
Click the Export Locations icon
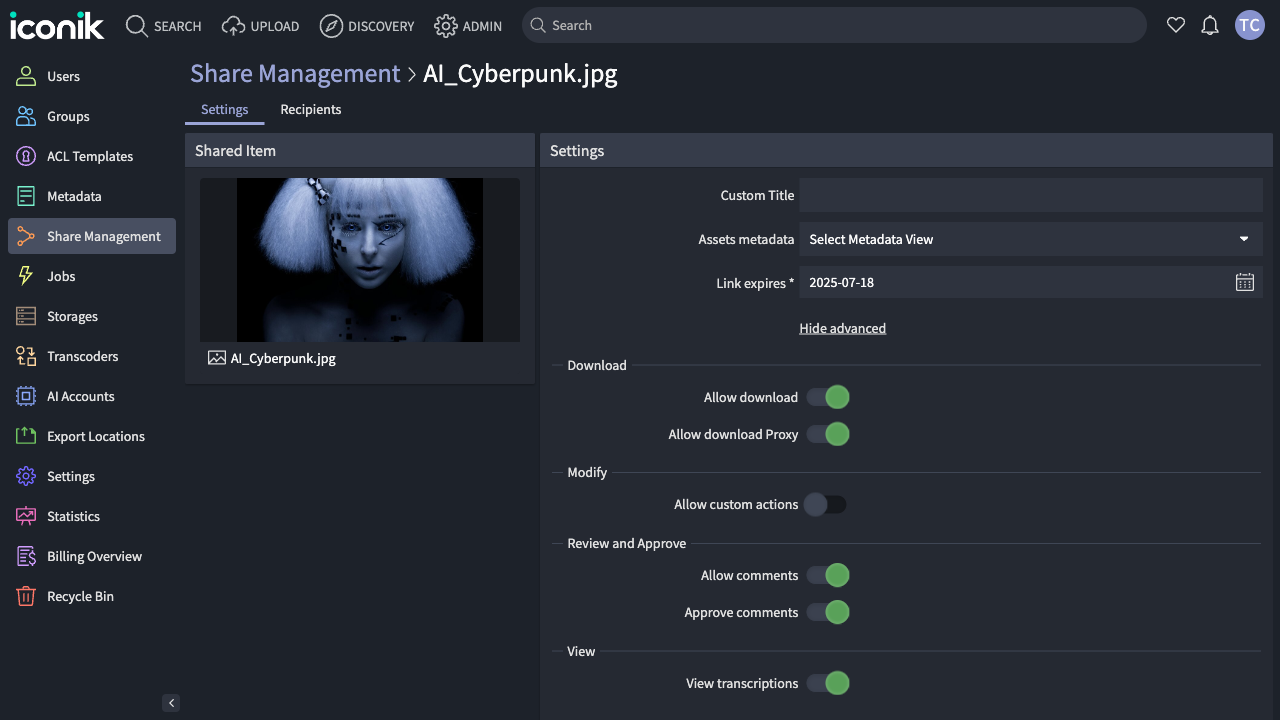click(x=26, y=436)
